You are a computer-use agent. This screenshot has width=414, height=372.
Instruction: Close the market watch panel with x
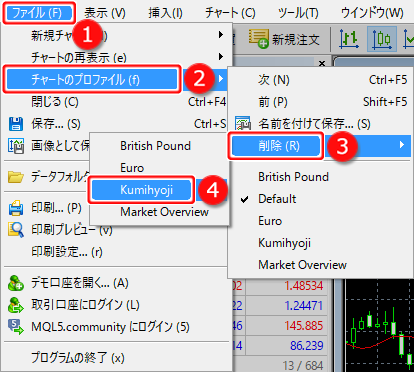tap(322, 63)
